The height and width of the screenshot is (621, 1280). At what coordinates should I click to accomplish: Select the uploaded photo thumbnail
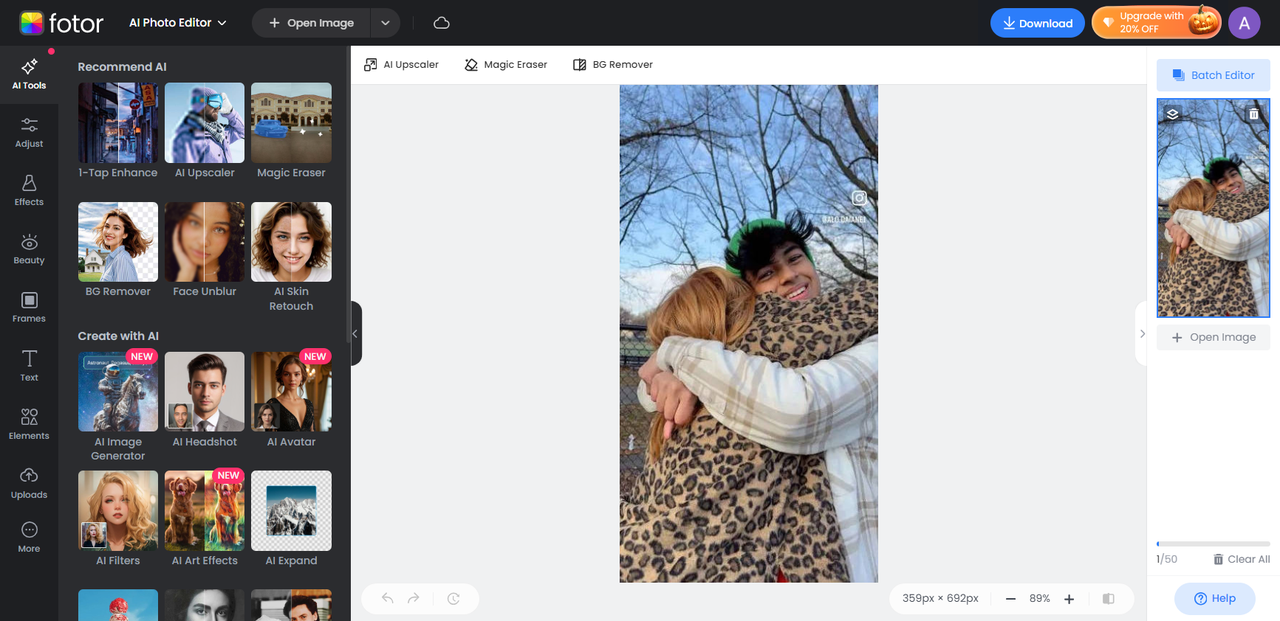coord(1213,208)
